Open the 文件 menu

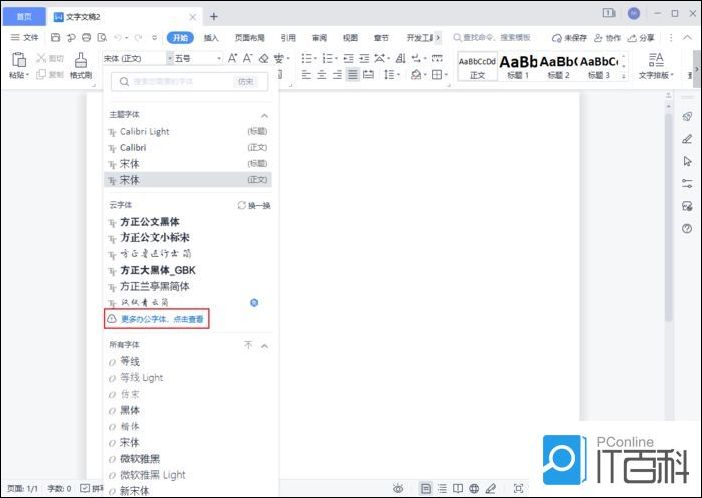point(25,38)
